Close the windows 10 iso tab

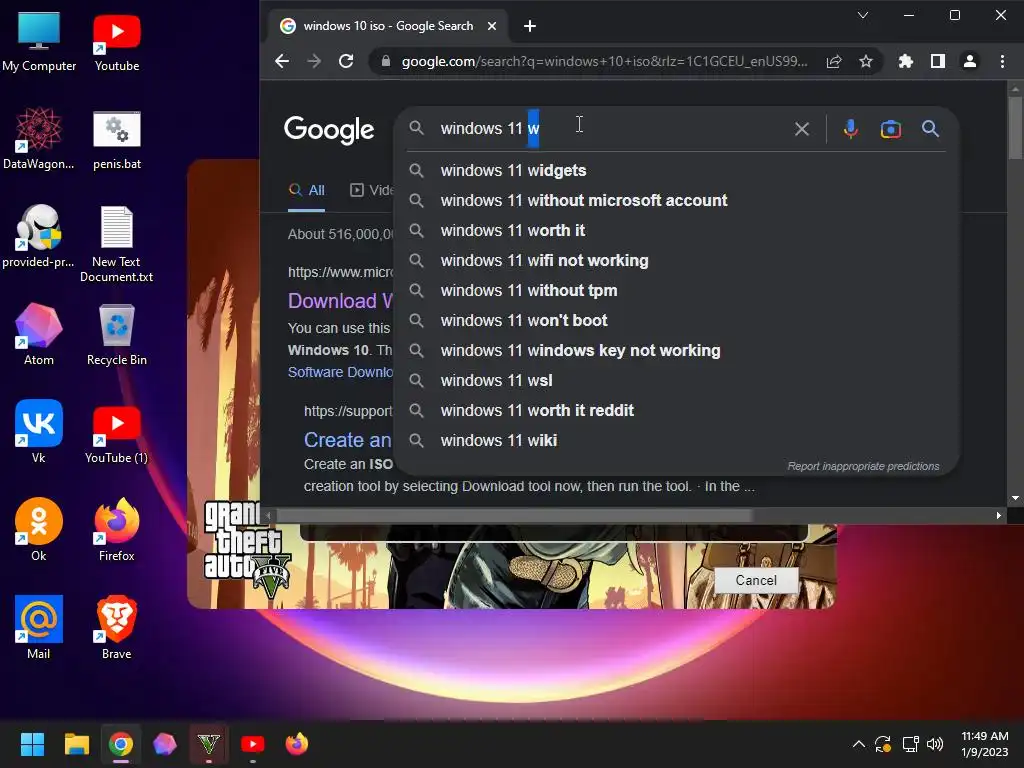pos(492,26)
